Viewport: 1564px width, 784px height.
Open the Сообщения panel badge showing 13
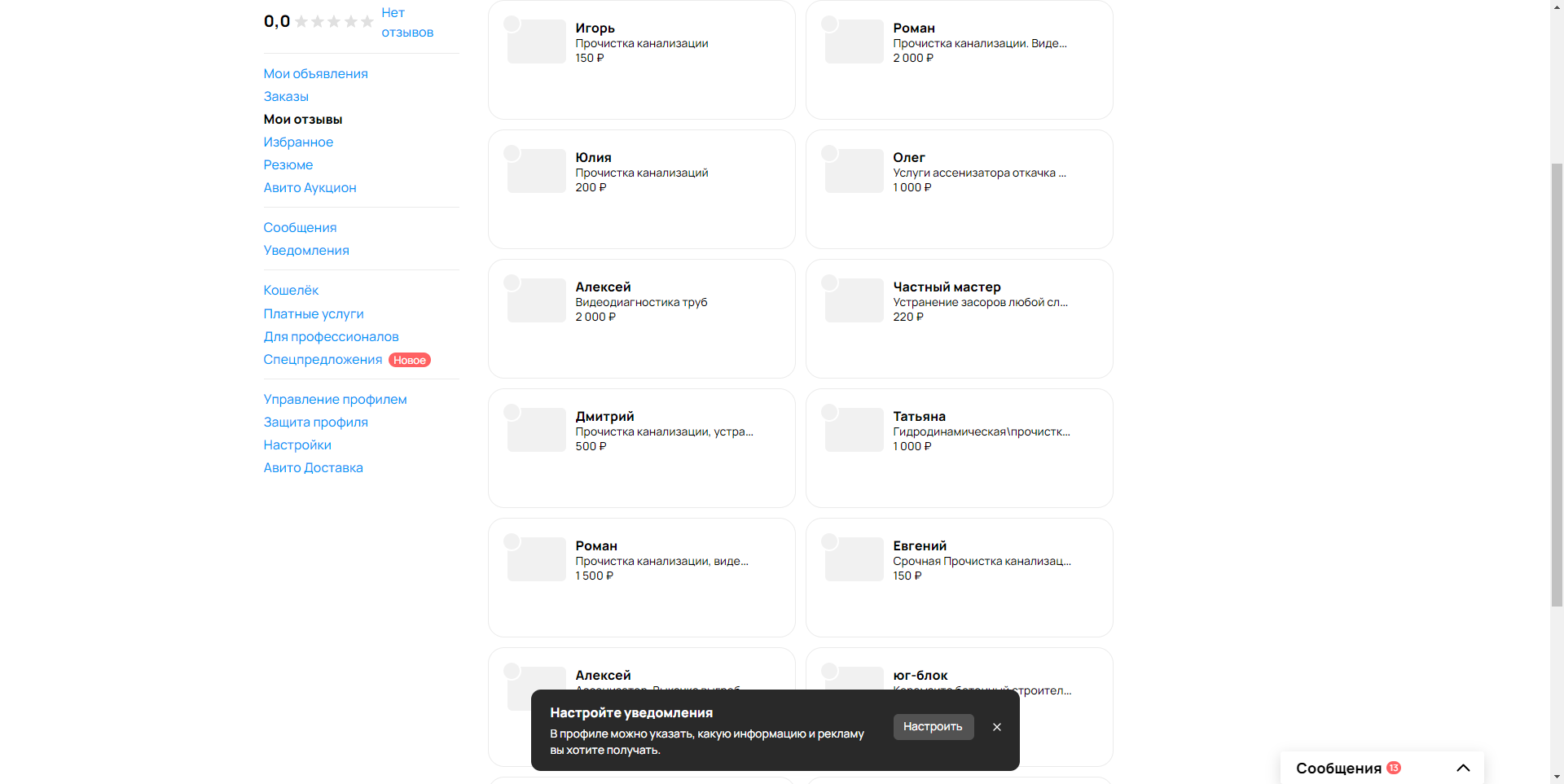click(x=1394, y=768)
